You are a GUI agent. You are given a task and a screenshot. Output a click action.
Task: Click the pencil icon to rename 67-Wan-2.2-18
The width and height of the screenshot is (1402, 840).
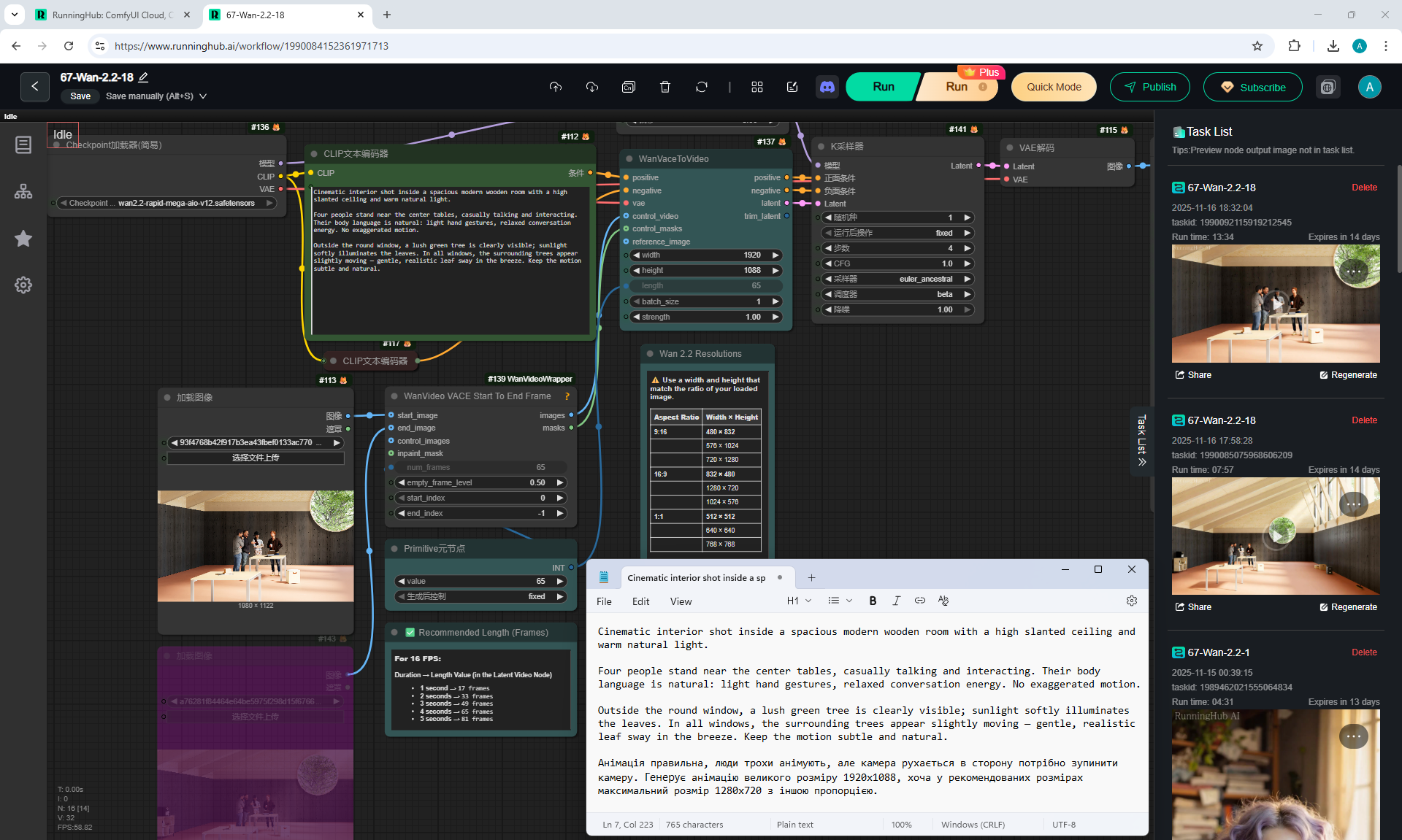[x=144, y=77]
